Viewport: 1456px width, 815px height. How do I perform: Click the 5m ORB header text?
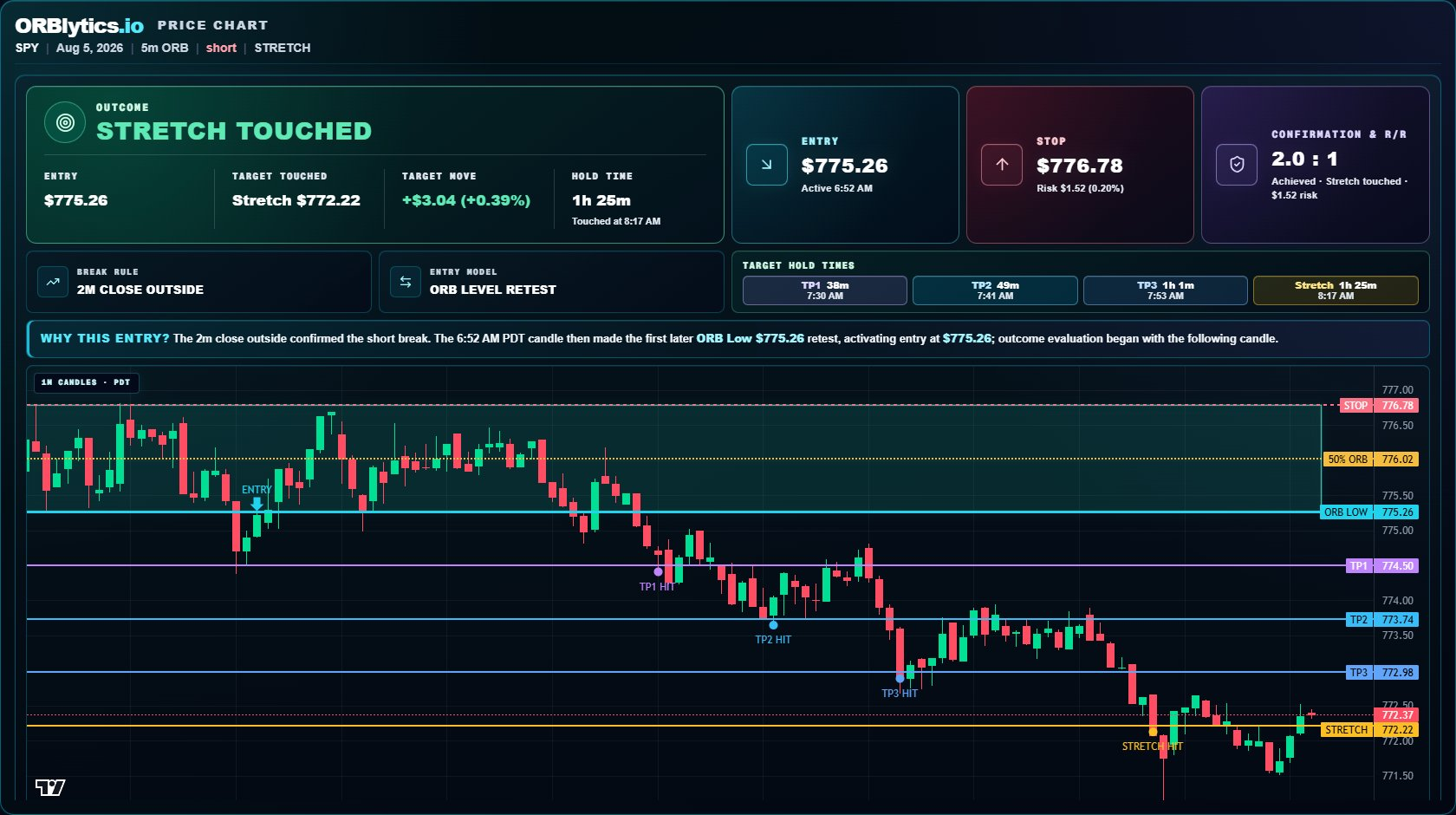[165, 48]
